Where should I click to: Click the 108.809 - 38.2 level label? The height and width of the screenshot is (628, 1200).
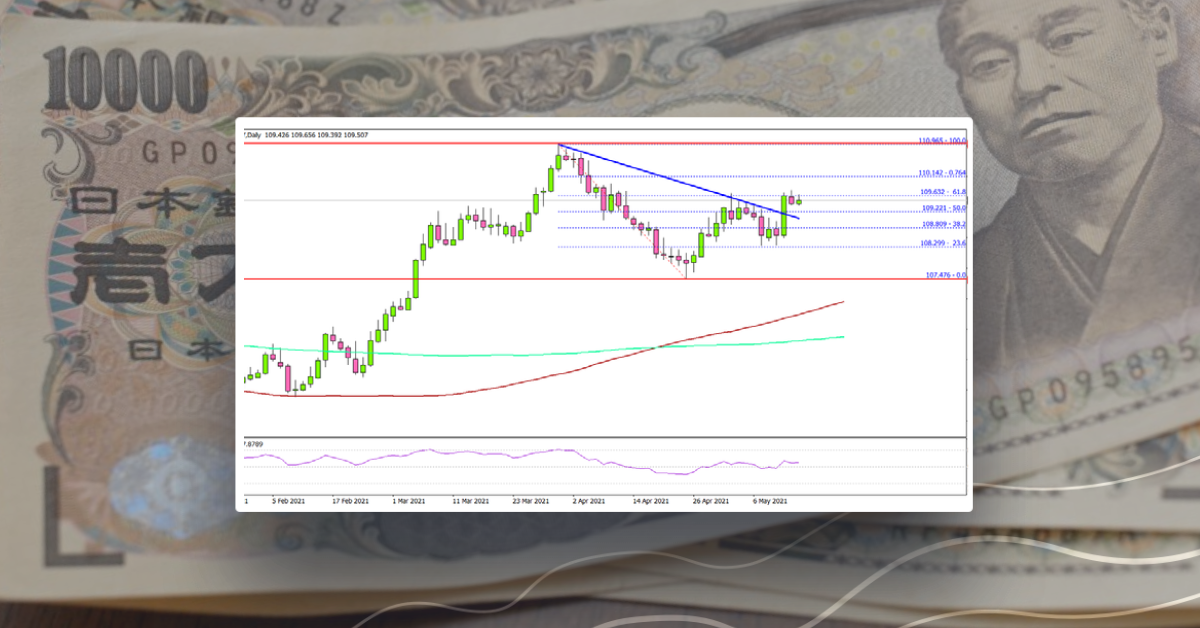coord(941,224)
